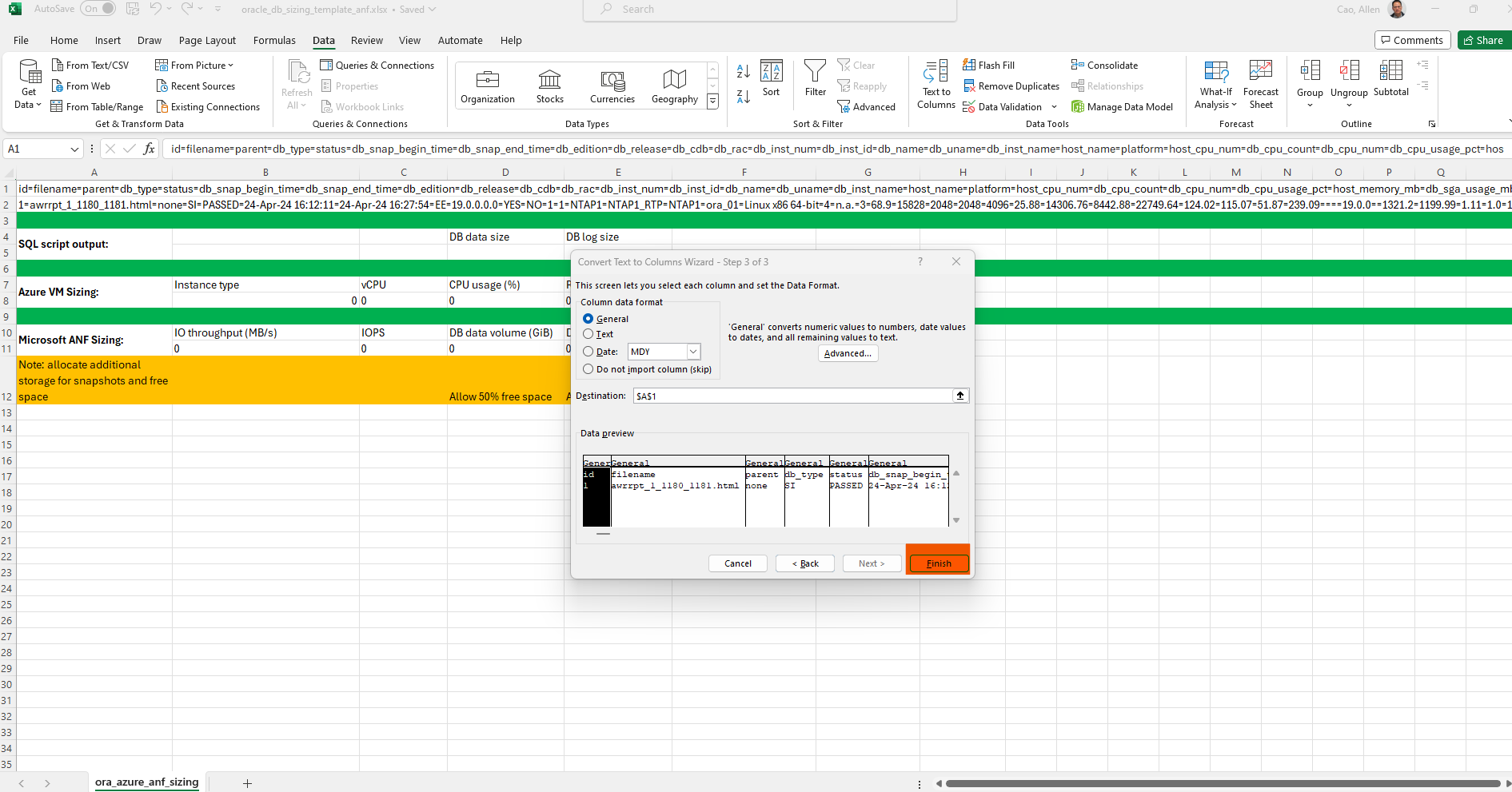
Task: Select the Stocks data type icon
Action: coord(549,80)
